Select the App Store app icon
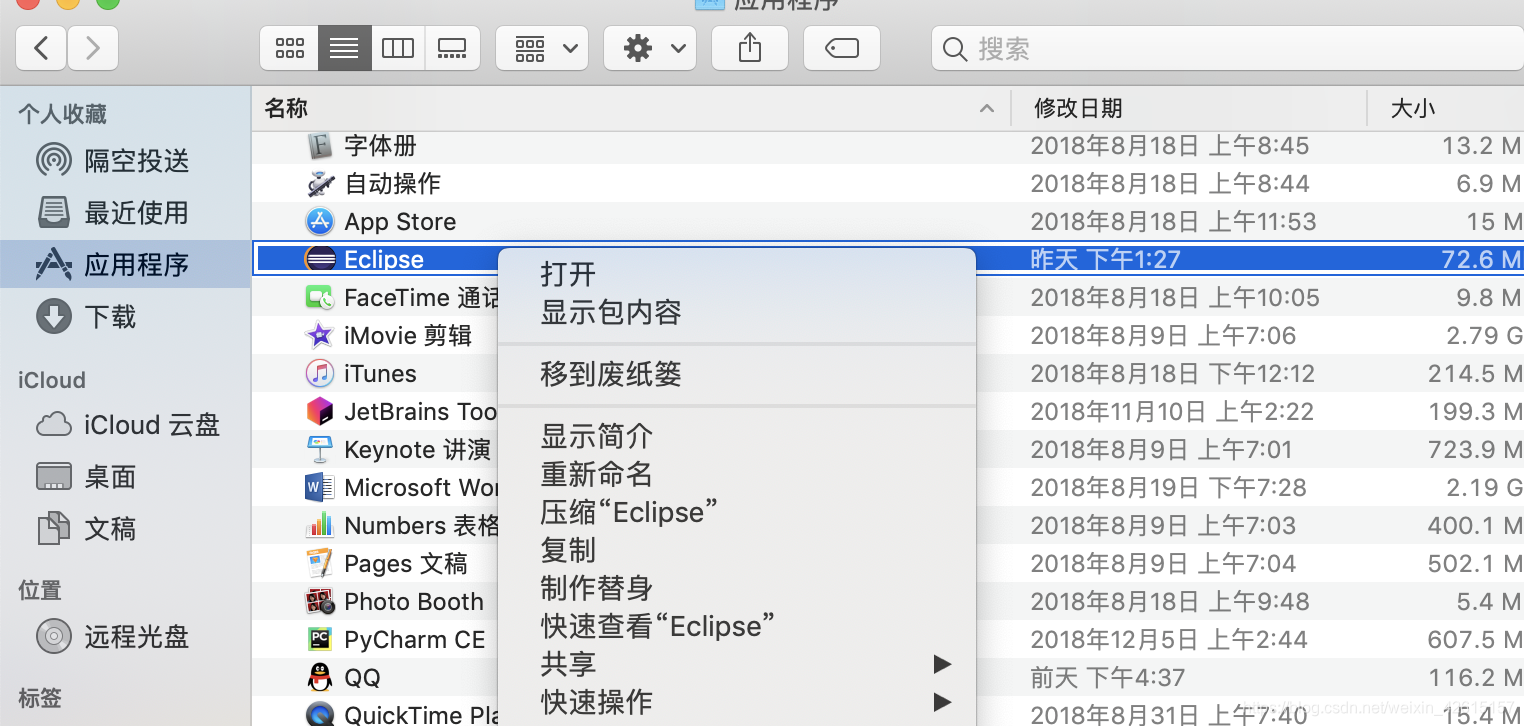The image size is (1524, 726). [319, 221]
